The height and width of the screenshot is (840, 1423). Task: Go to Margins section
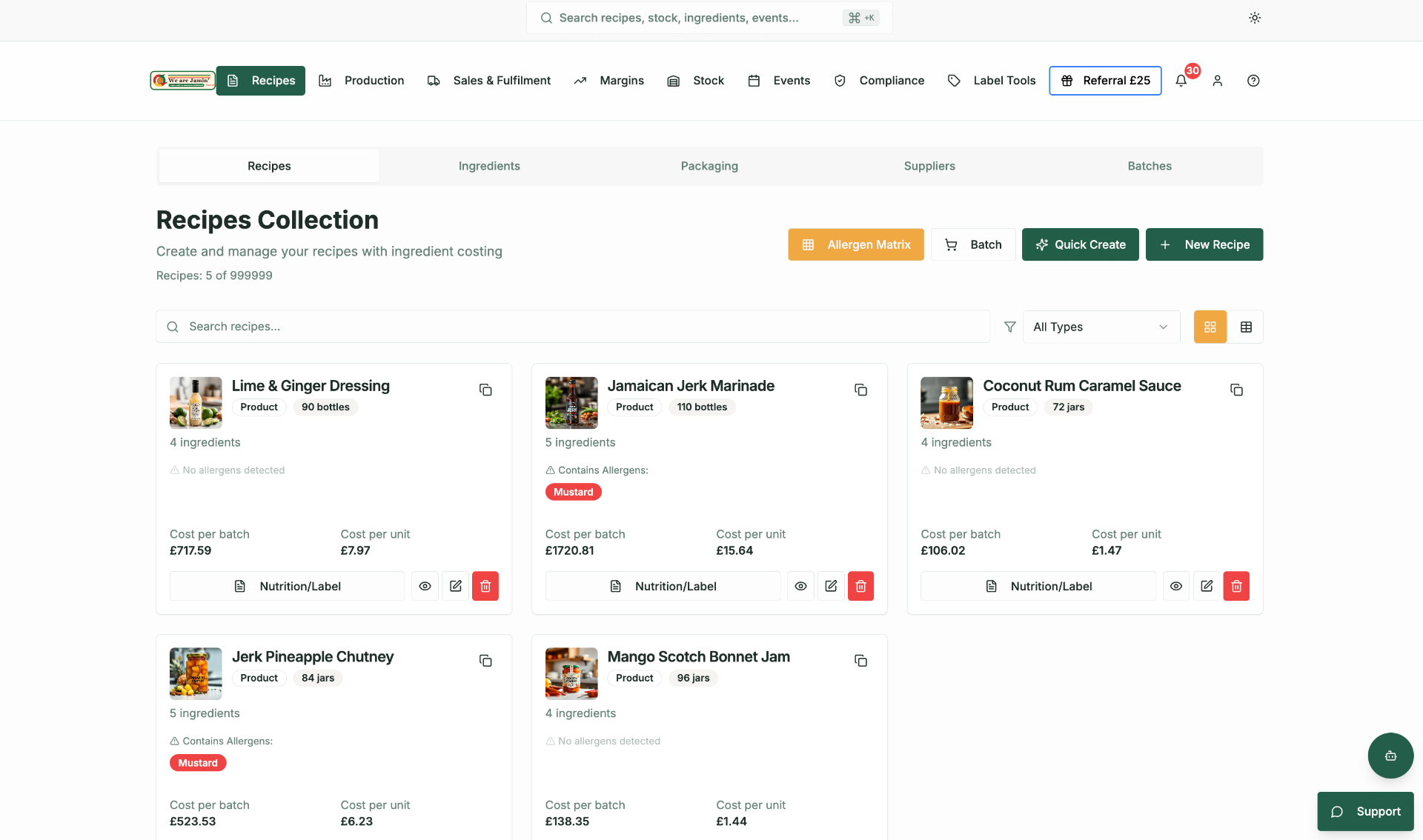tap(609, 81)
